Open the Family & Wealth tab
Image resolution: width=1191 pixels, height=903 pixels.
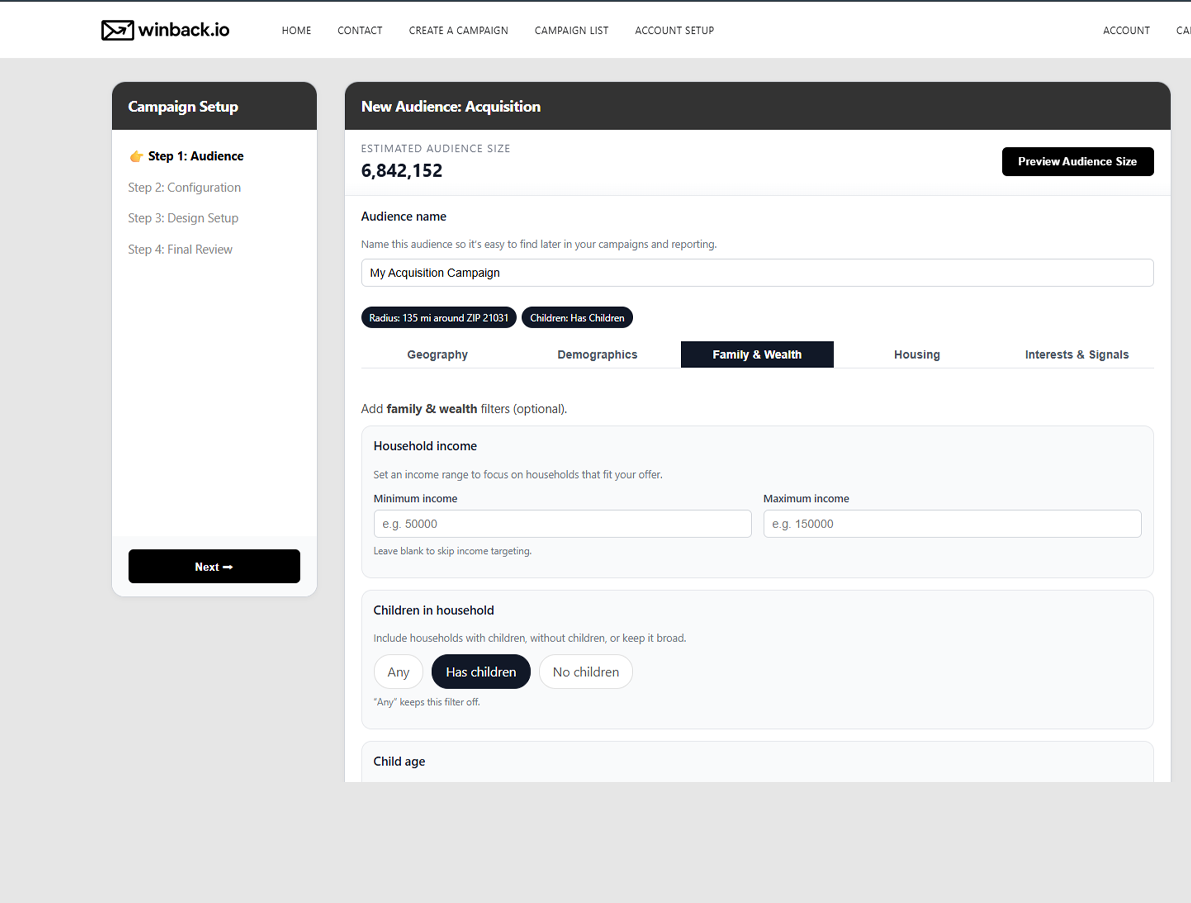tap(757, 354)
